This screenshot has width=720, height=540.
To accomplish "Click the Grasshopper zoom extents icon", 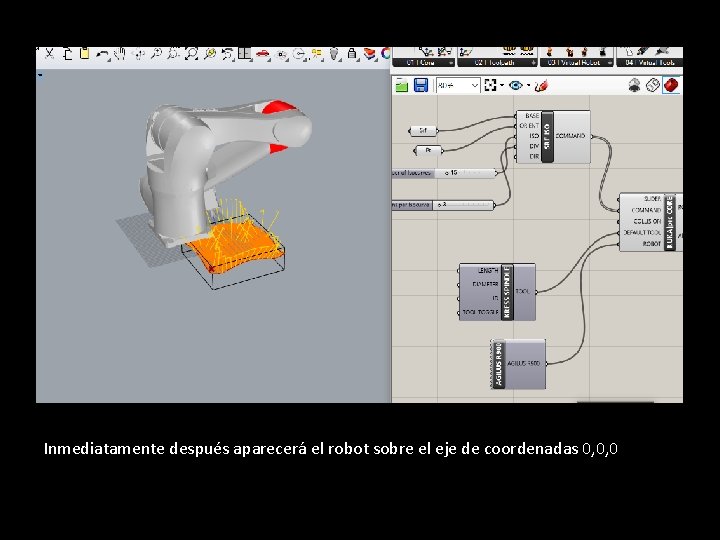I will tap(490, 85).
